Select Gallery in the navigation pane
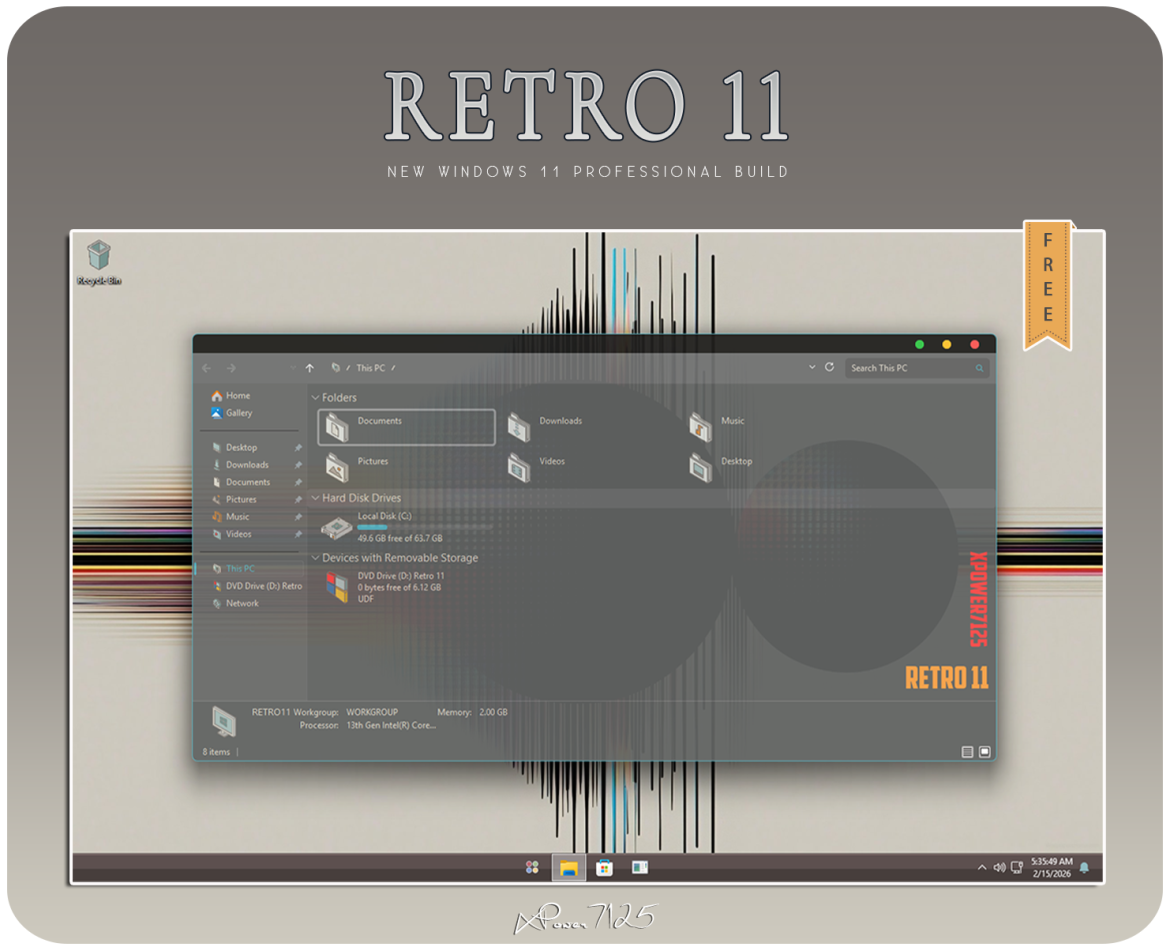This screenshot has width=1170, height=947. [x=238, y=413]
